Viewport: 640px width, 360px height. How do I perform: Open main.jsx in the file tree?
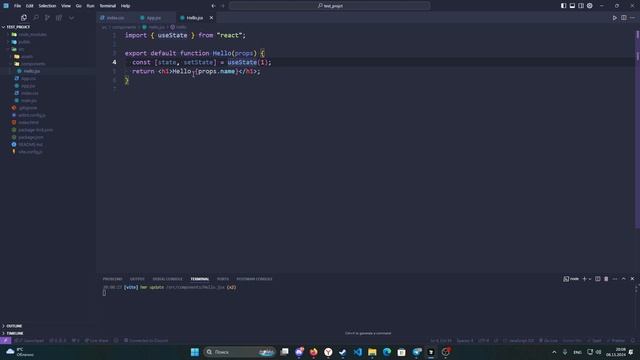(48, 100)
